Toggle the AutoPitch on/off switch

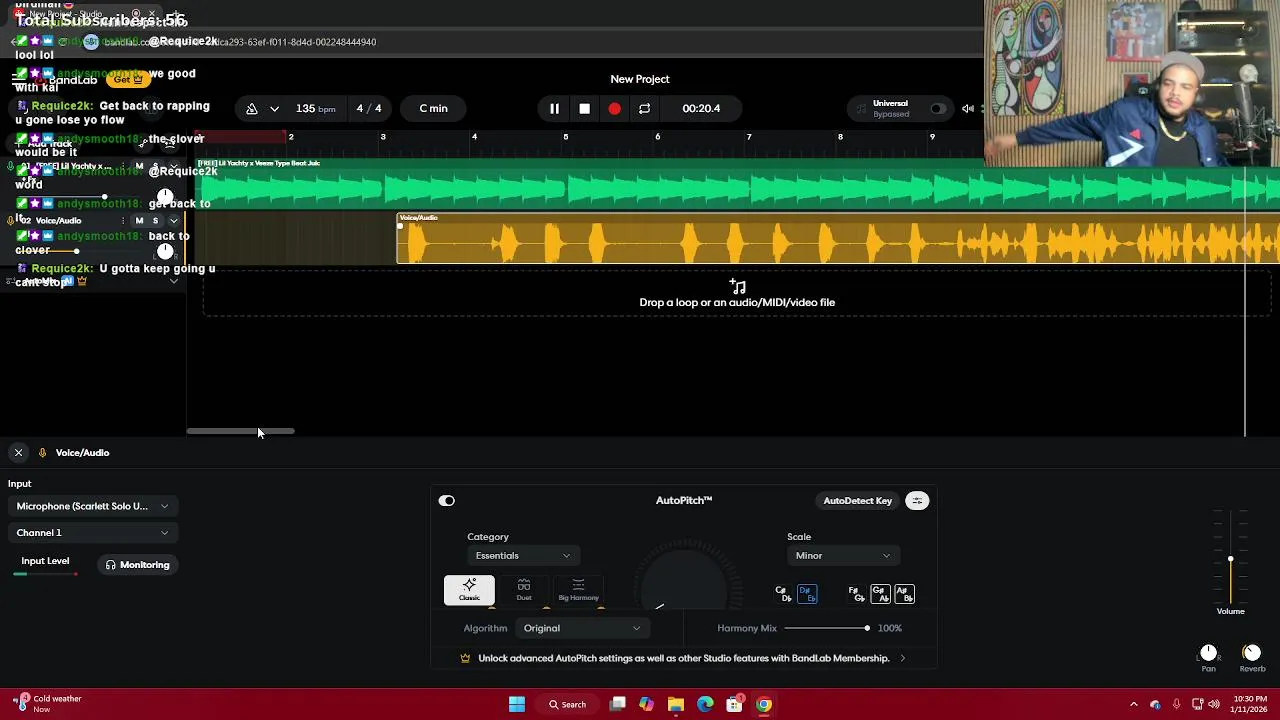(x=447, y=501)
